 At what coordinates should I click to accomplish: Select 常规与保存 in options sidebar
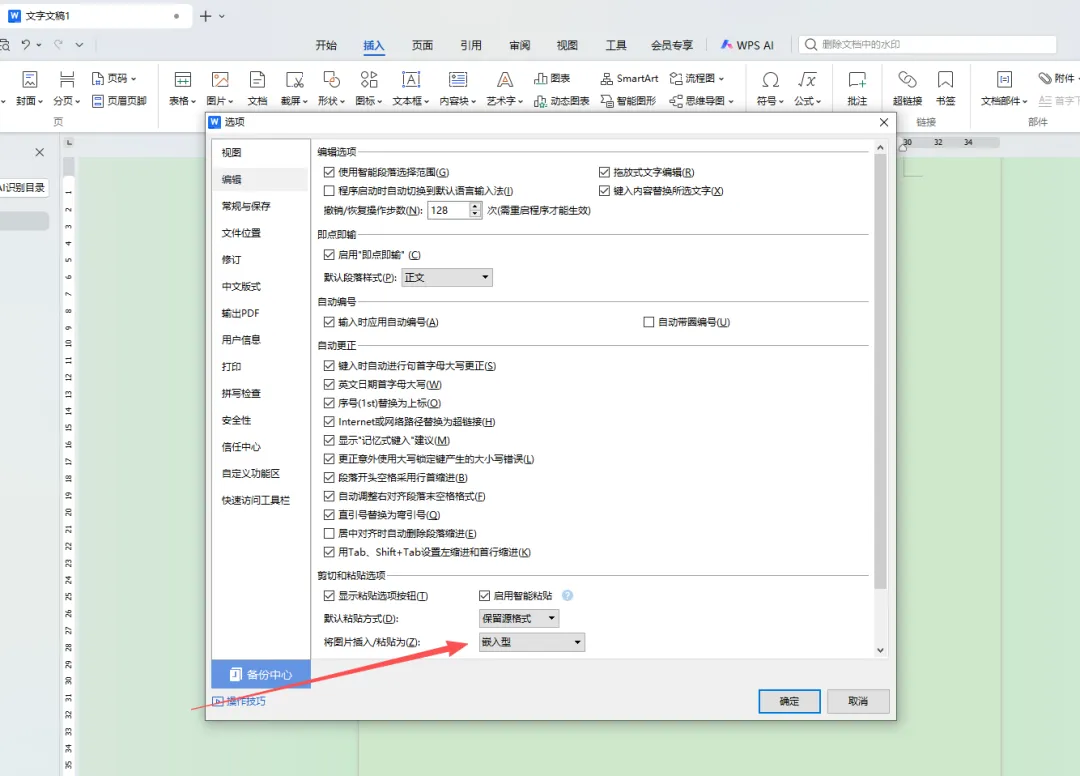tap(260, 206)
